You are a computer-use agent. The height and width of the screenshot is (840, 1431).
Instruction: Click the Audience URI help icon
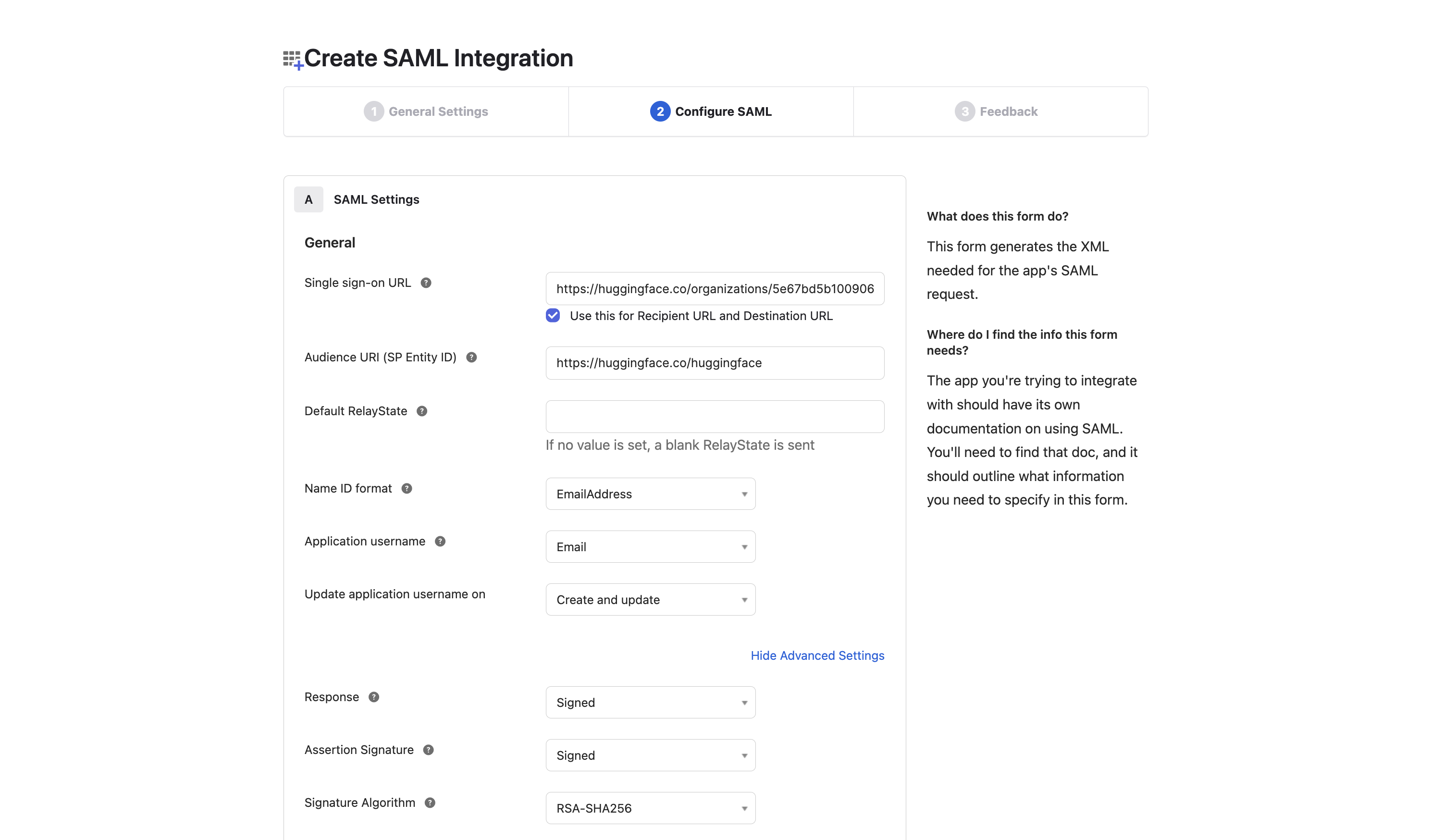tap(471, 357)
